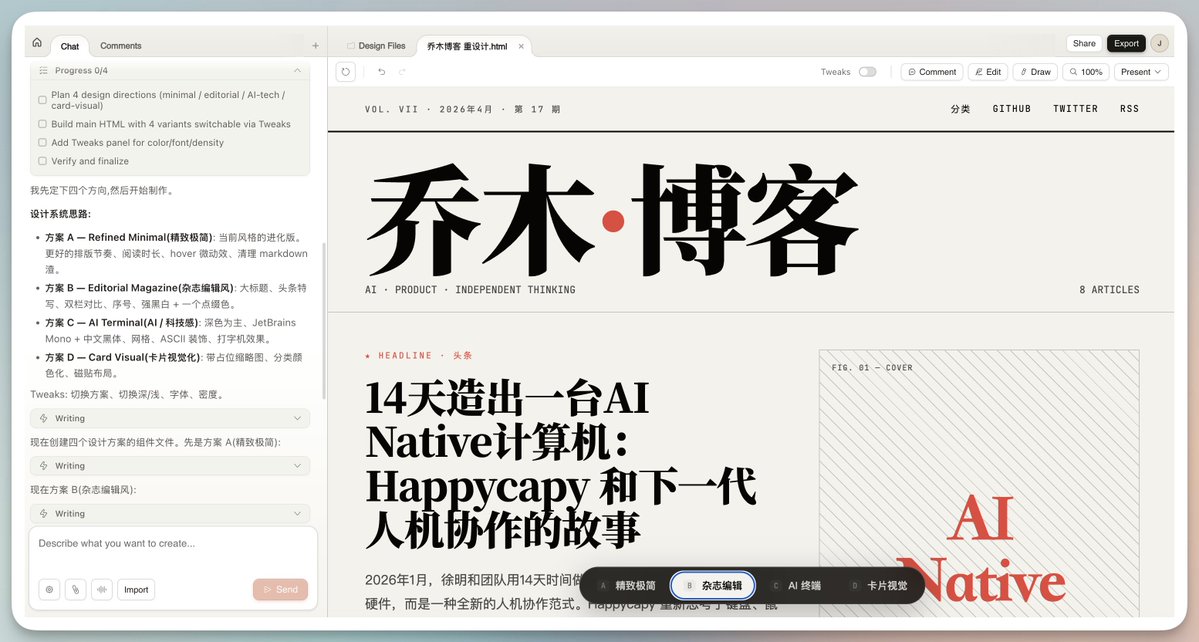Redo the last change

pyautogui.click(x=402, y=72)
